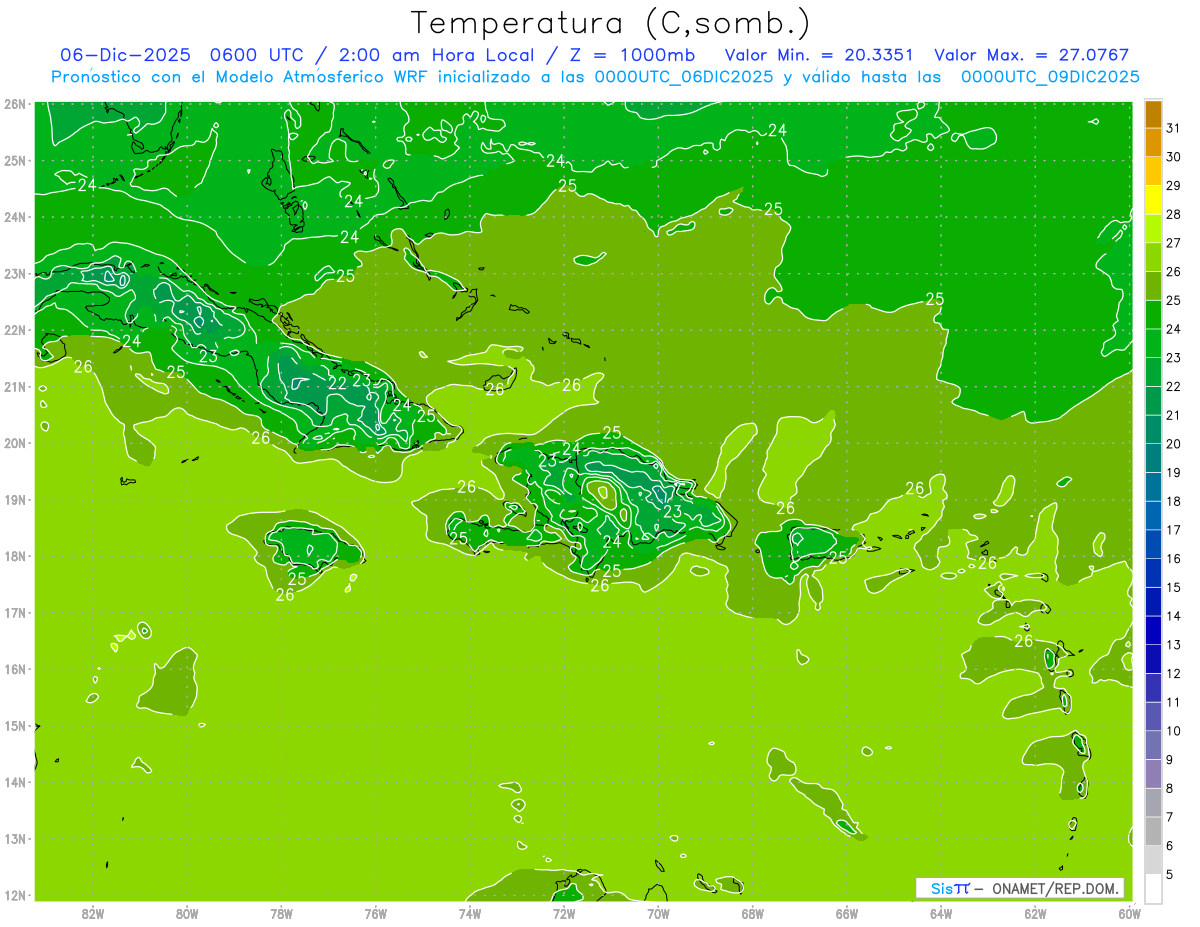1200x927 pixels.
Task: Click the 15N latitude axis label
Action: (14, 726)
